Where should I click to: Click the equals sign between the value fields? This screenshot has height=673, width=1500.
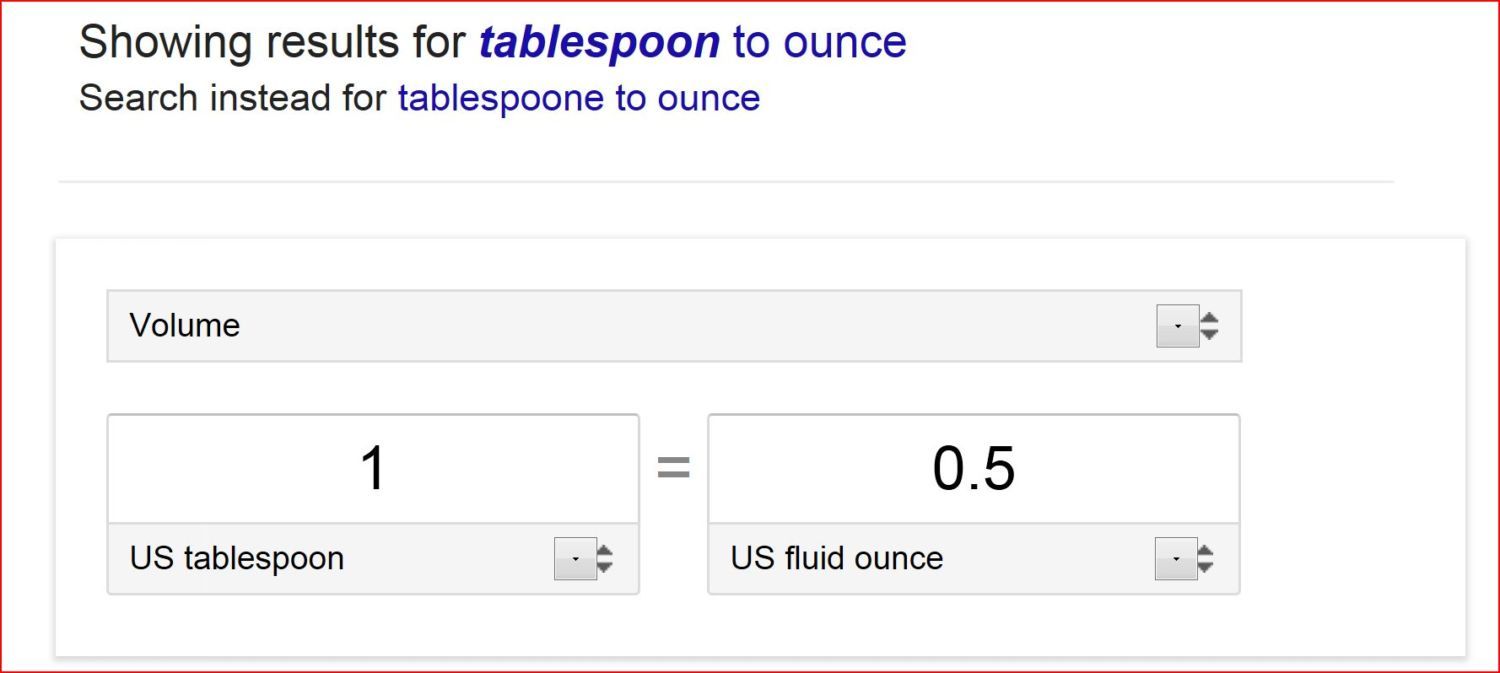pyautogui.click(x=673, y=467)
